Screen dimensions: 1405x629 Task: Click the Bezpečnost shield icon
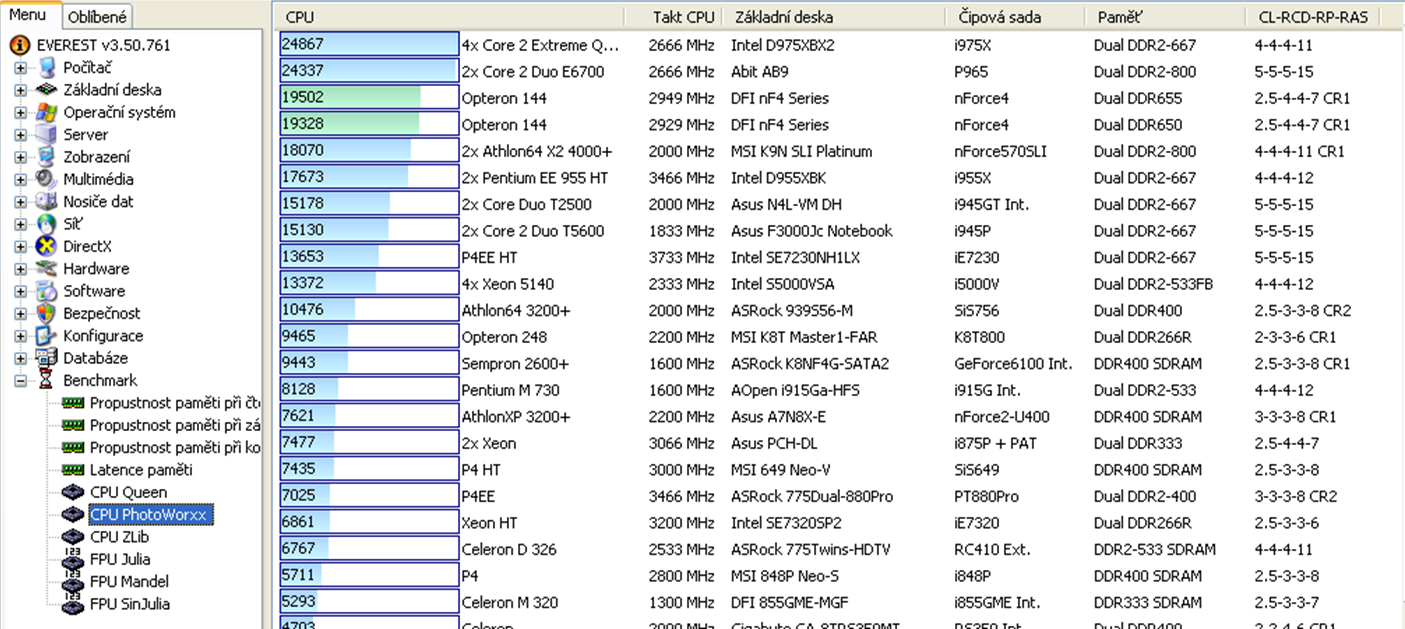[x=46, y=313]
